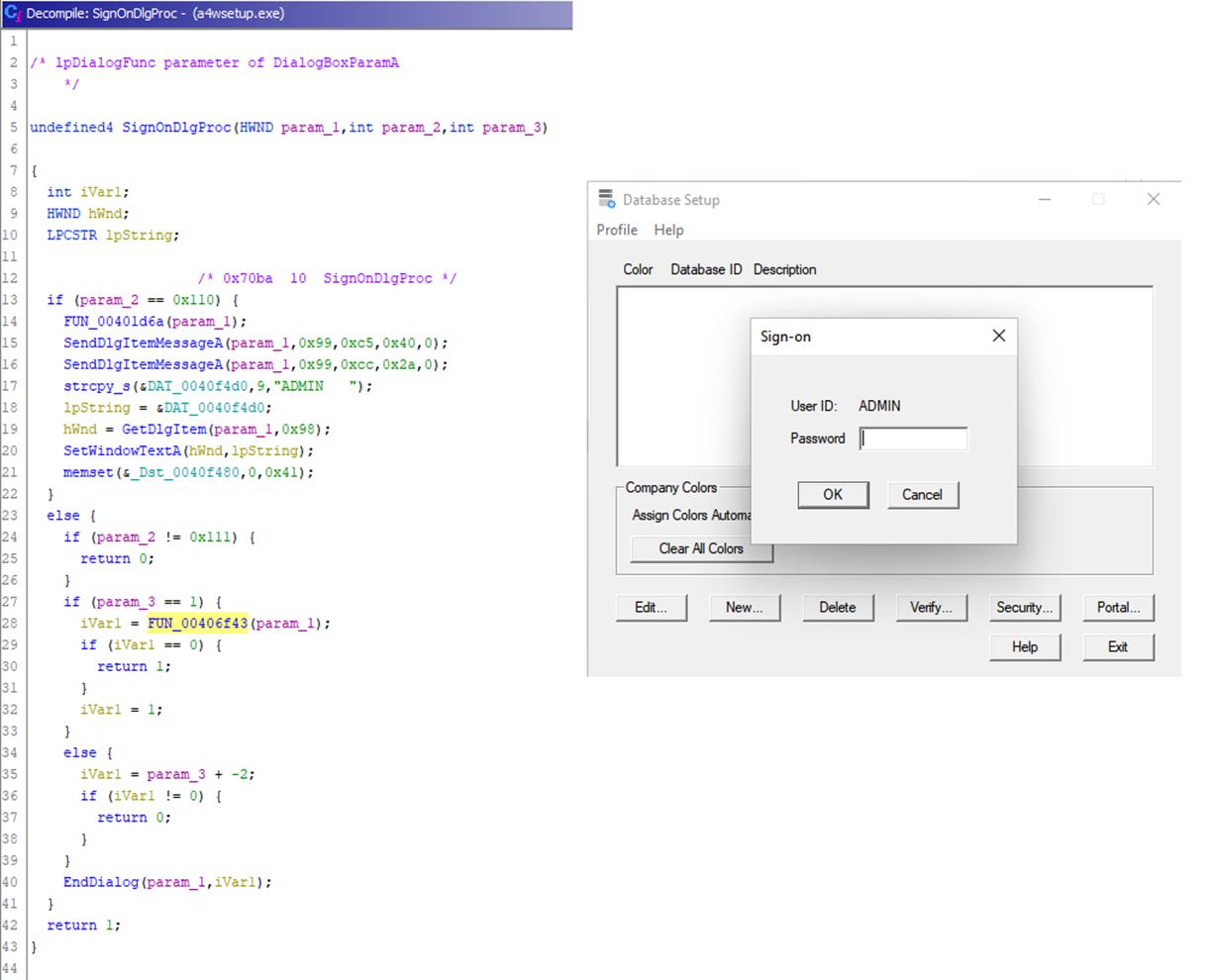Exit Database Setup using the Exit button
The width and height of the screenshot is (1222, 980).
click(1117, 647)
